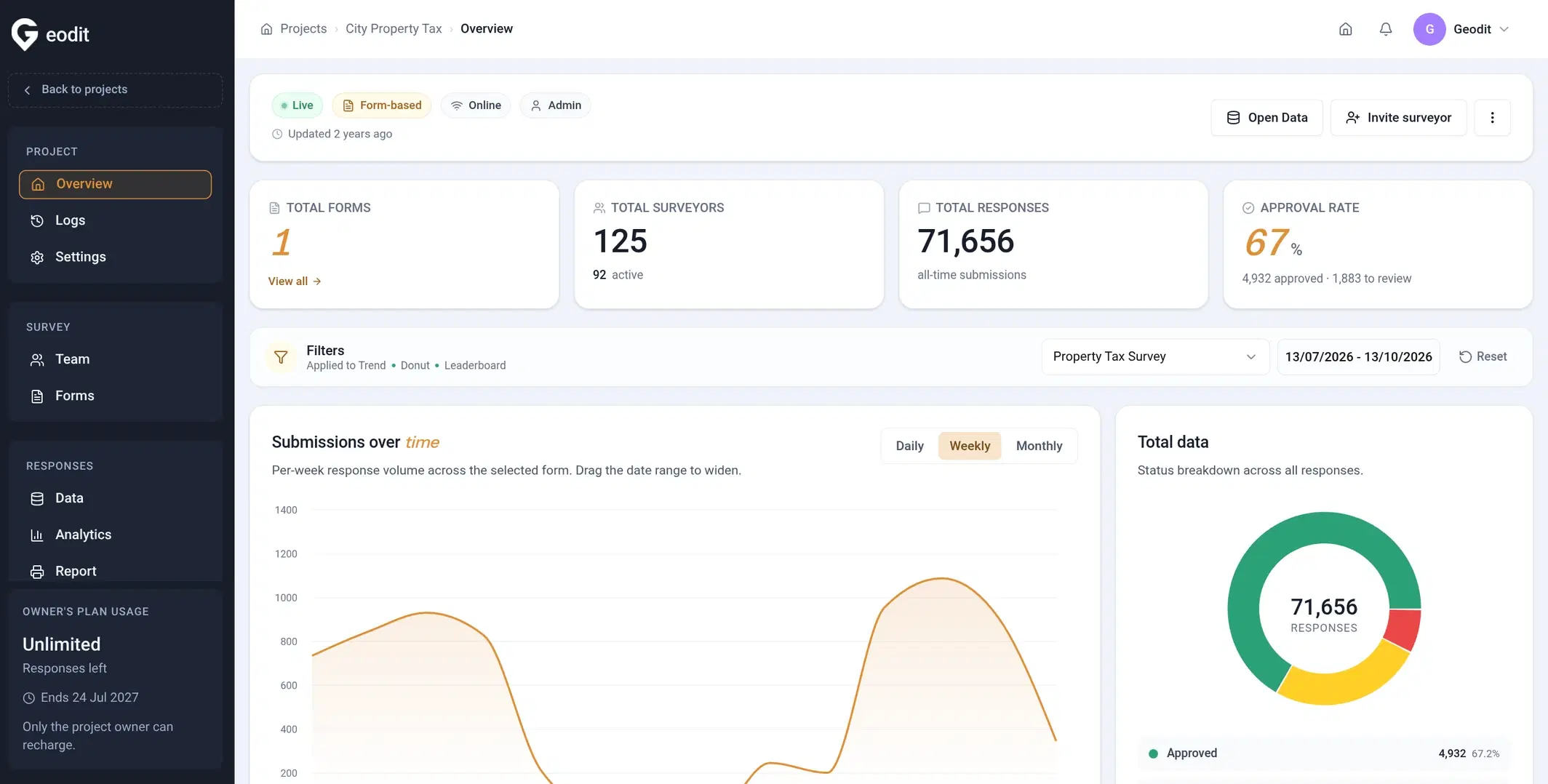Click the 125 total surveyors value

620,241
